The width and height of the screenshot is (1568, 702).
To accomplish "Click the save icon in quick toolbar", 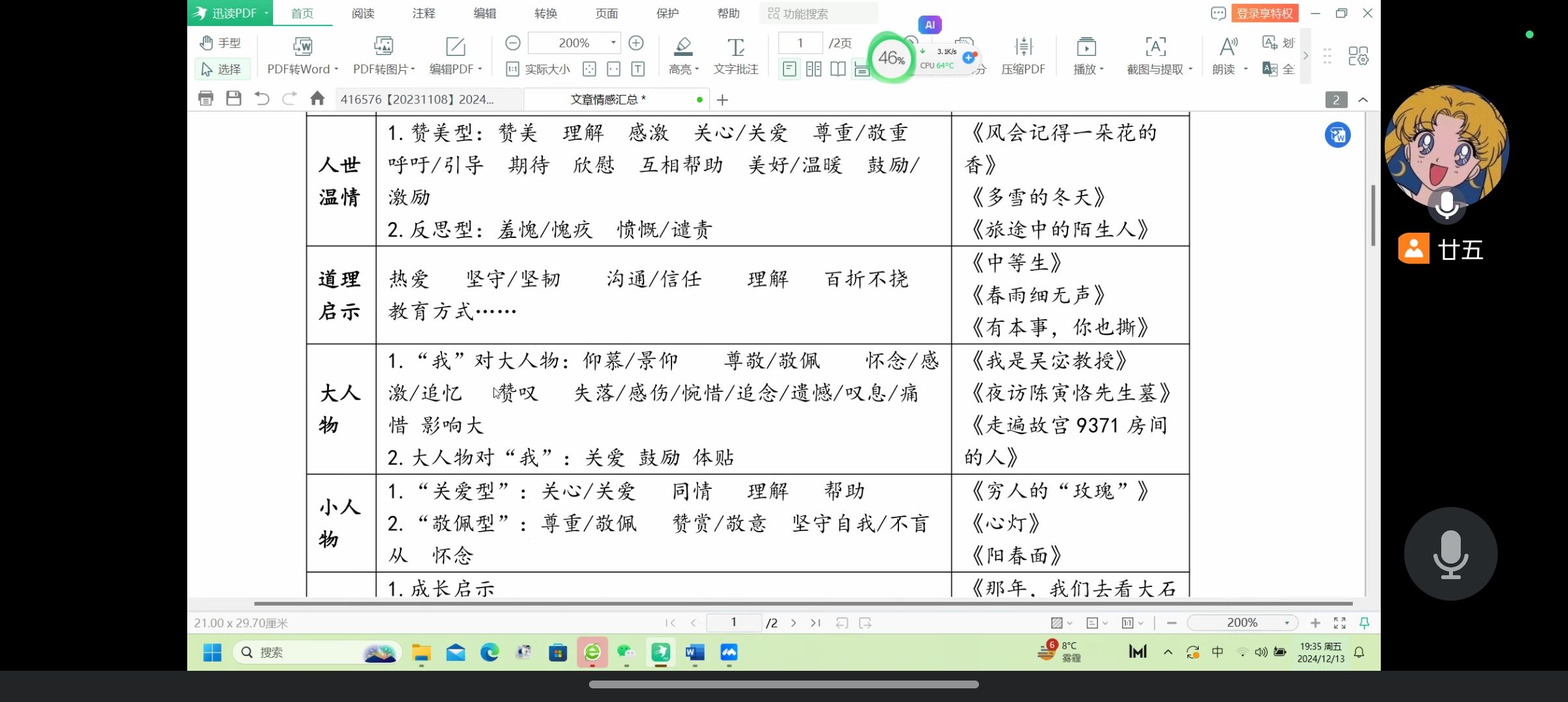I will (x=233, y=99).
